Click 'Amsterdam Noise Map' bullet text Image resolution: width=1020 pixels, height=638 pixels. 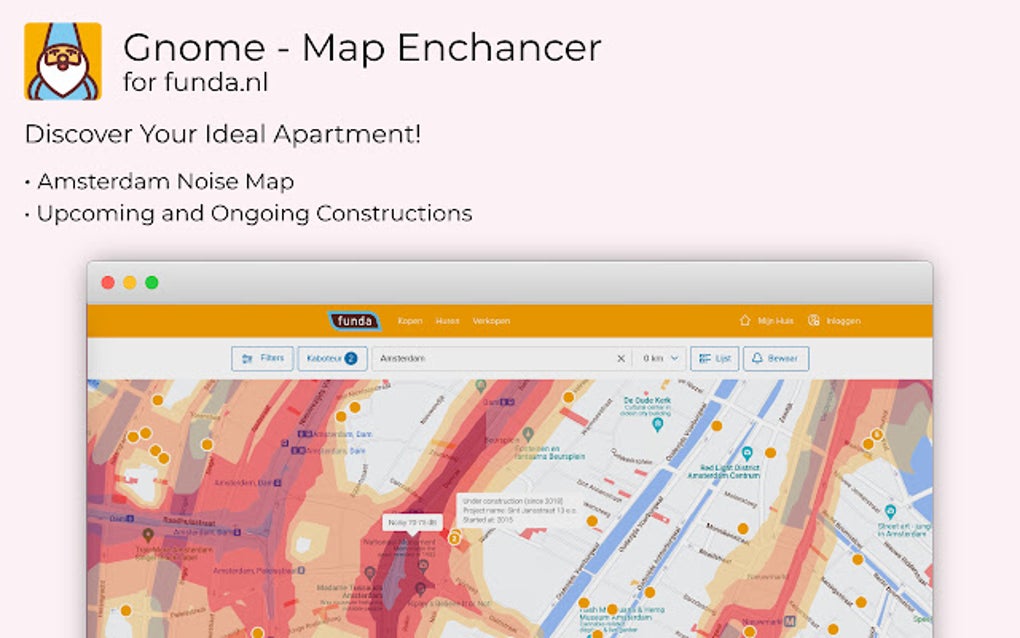pos(165,181)
